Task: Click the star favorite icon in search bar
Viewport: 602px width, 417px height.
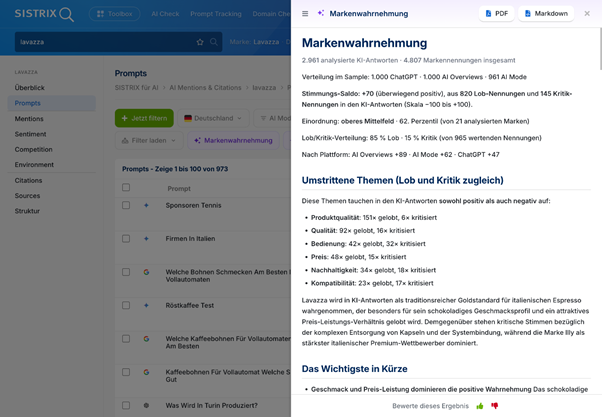Action: pos(200,42)
